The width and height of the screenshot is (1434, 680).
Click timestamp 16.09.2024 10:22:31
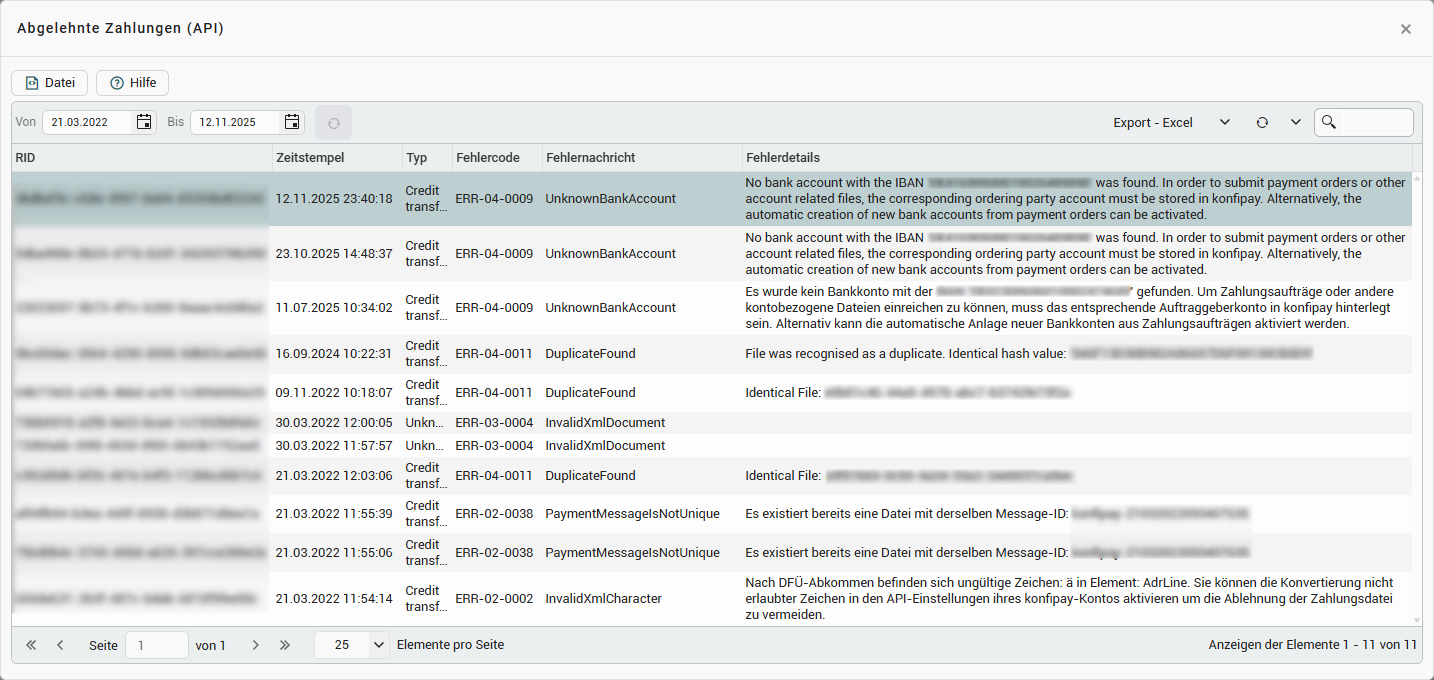coord(334,354)
